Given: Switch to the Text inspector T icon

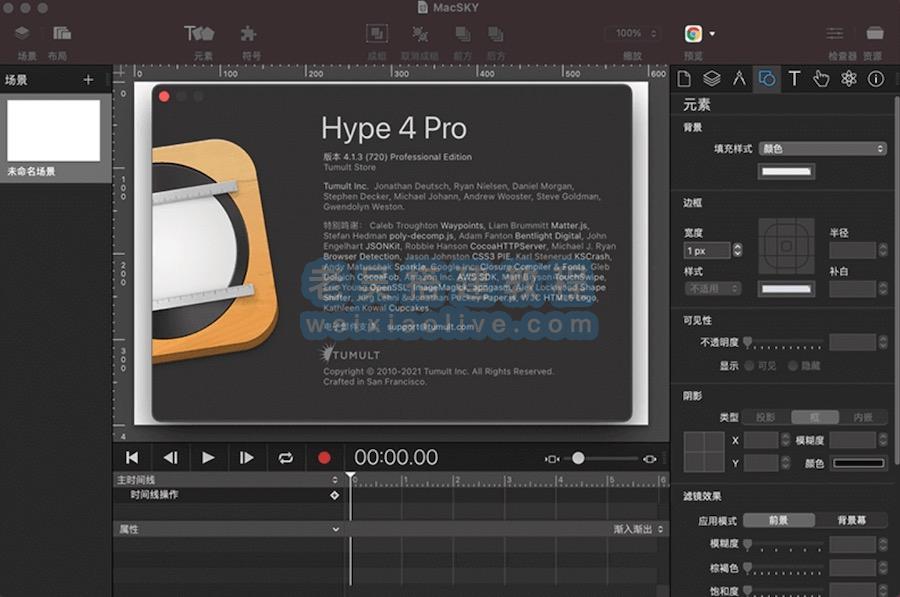Looking at the screenshot, I should click(x=793, y=78).
